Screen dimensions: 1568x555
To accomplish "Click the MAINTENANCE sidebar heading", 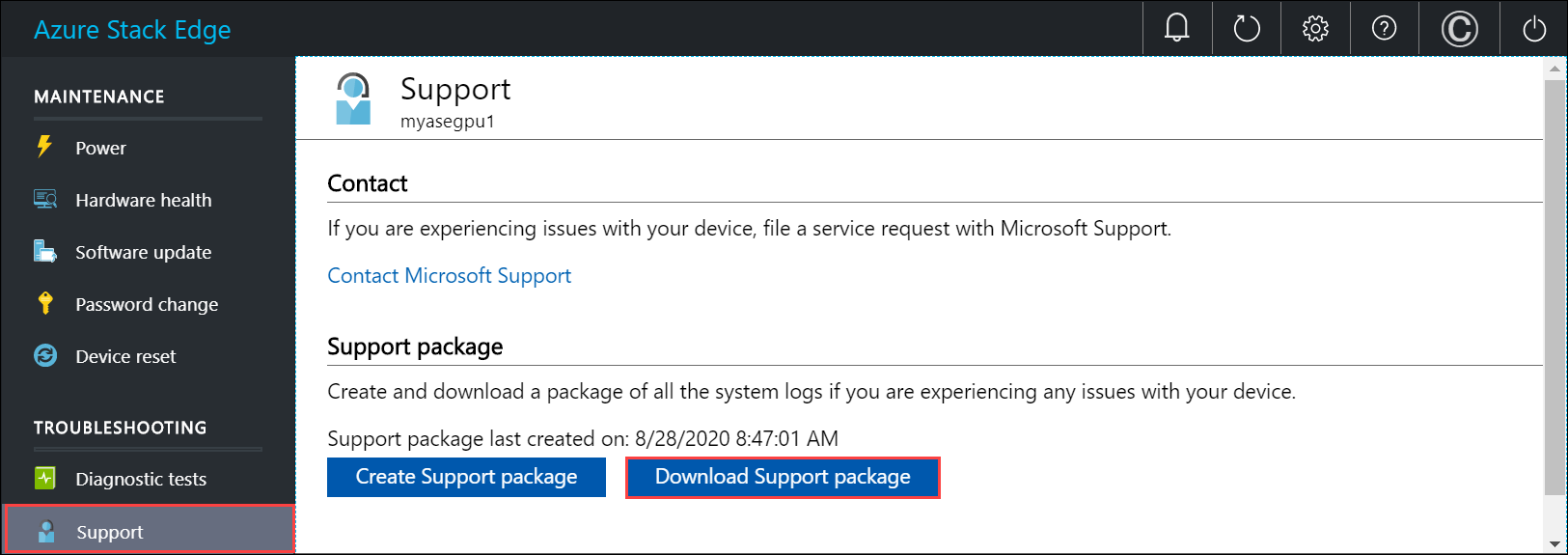I will coord(99,97).
